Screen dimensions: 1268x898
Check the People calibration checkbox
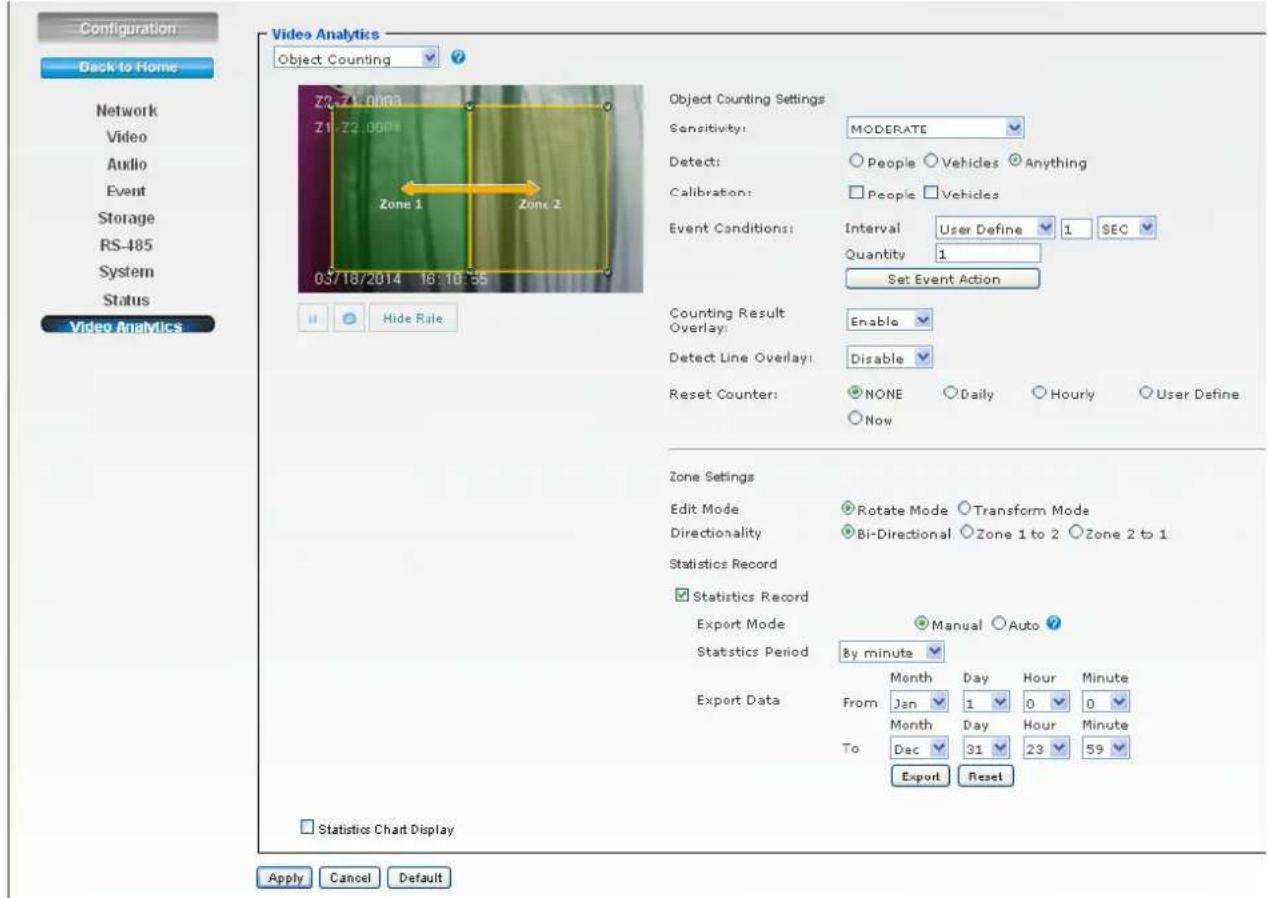(854, 193)
